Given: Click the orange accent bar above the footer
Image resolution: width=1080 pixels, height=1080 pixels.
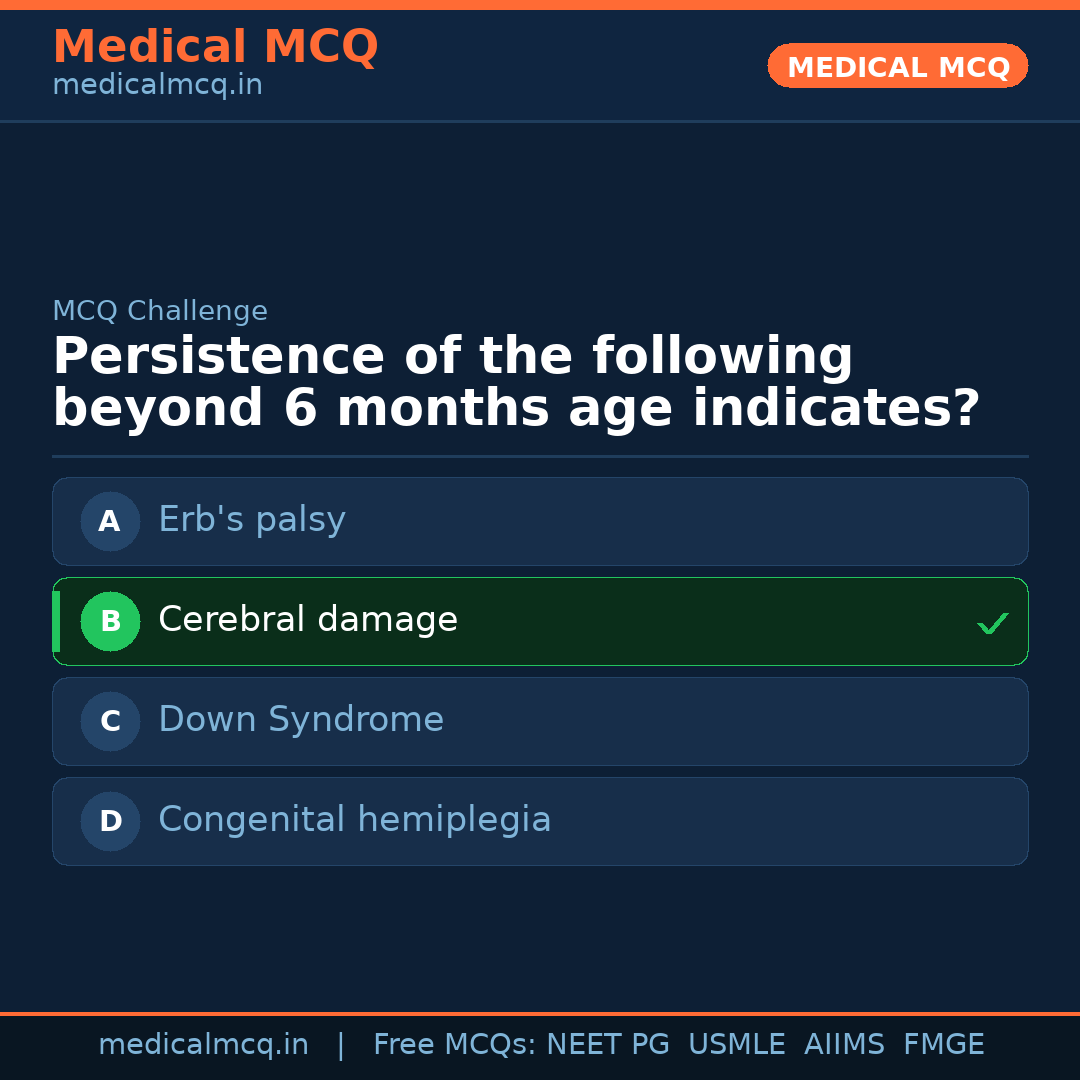Looking at the screenshot, I should coord(540,1012).
